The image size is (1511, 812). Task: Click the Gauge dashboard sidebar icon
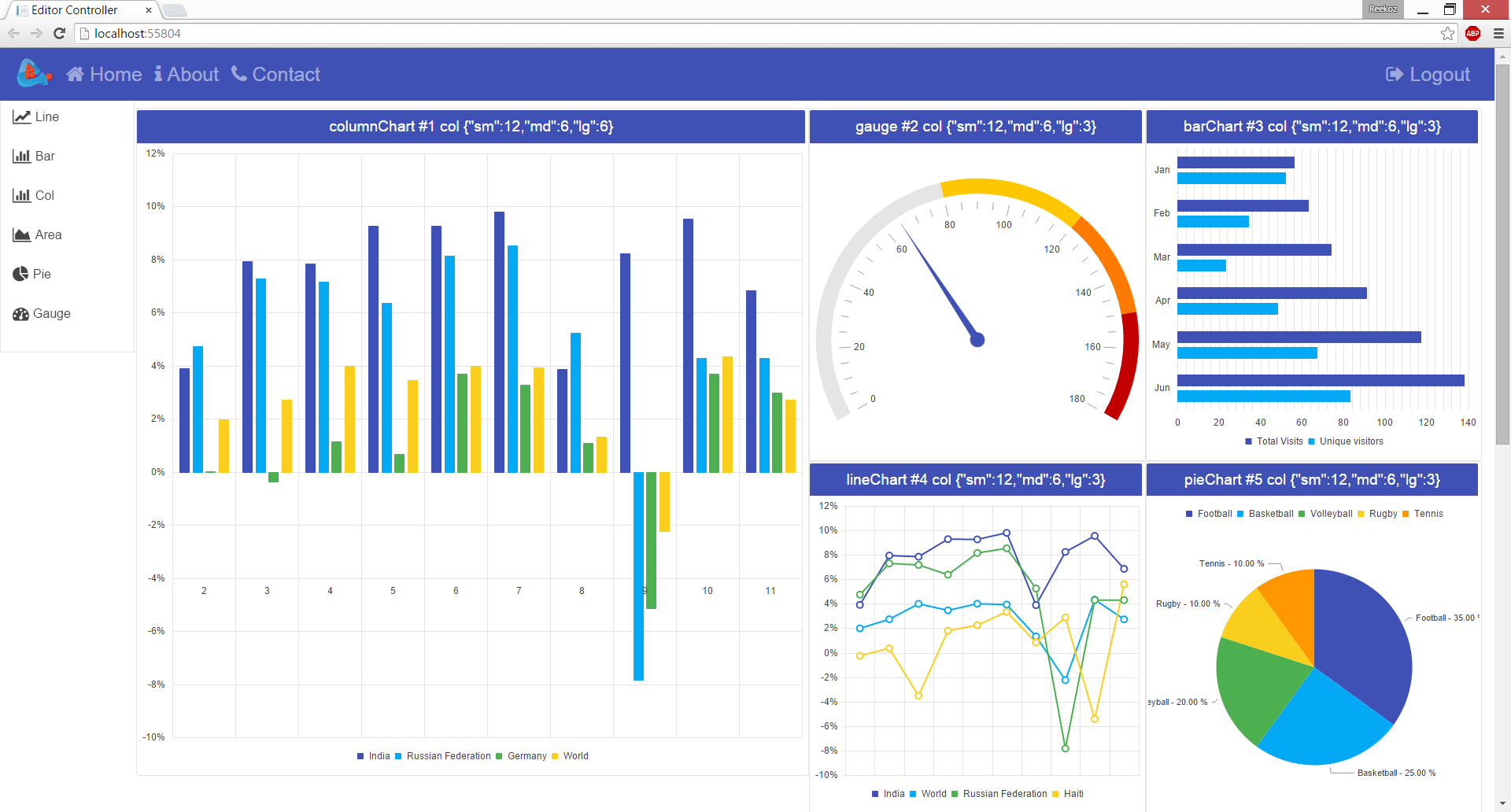click(20, 313)
